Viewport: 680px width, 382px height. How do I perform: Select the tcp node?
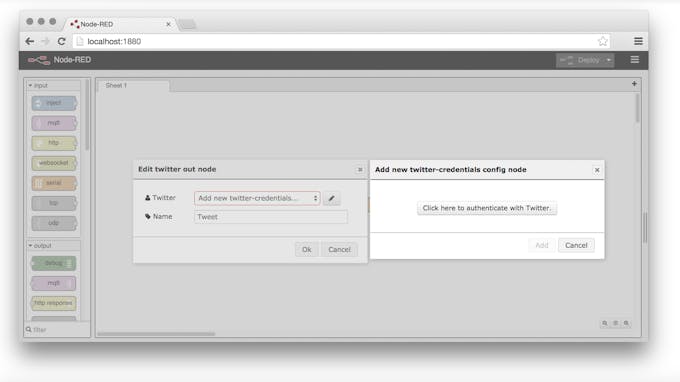54,203
